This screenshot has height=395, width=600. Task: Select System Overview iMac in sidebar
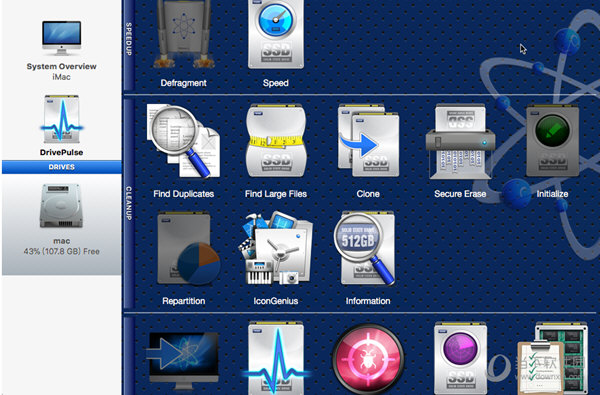(x=62, y=51)
